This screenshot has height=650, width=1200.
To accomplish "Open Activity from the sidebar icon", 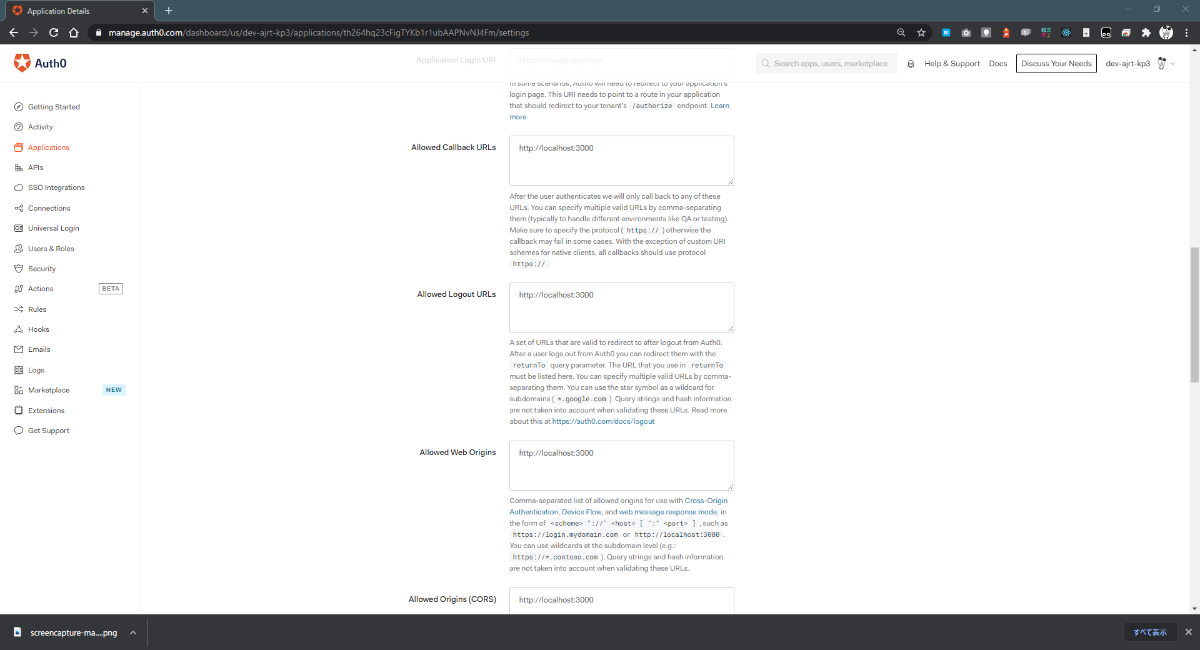I will [19, 127].
